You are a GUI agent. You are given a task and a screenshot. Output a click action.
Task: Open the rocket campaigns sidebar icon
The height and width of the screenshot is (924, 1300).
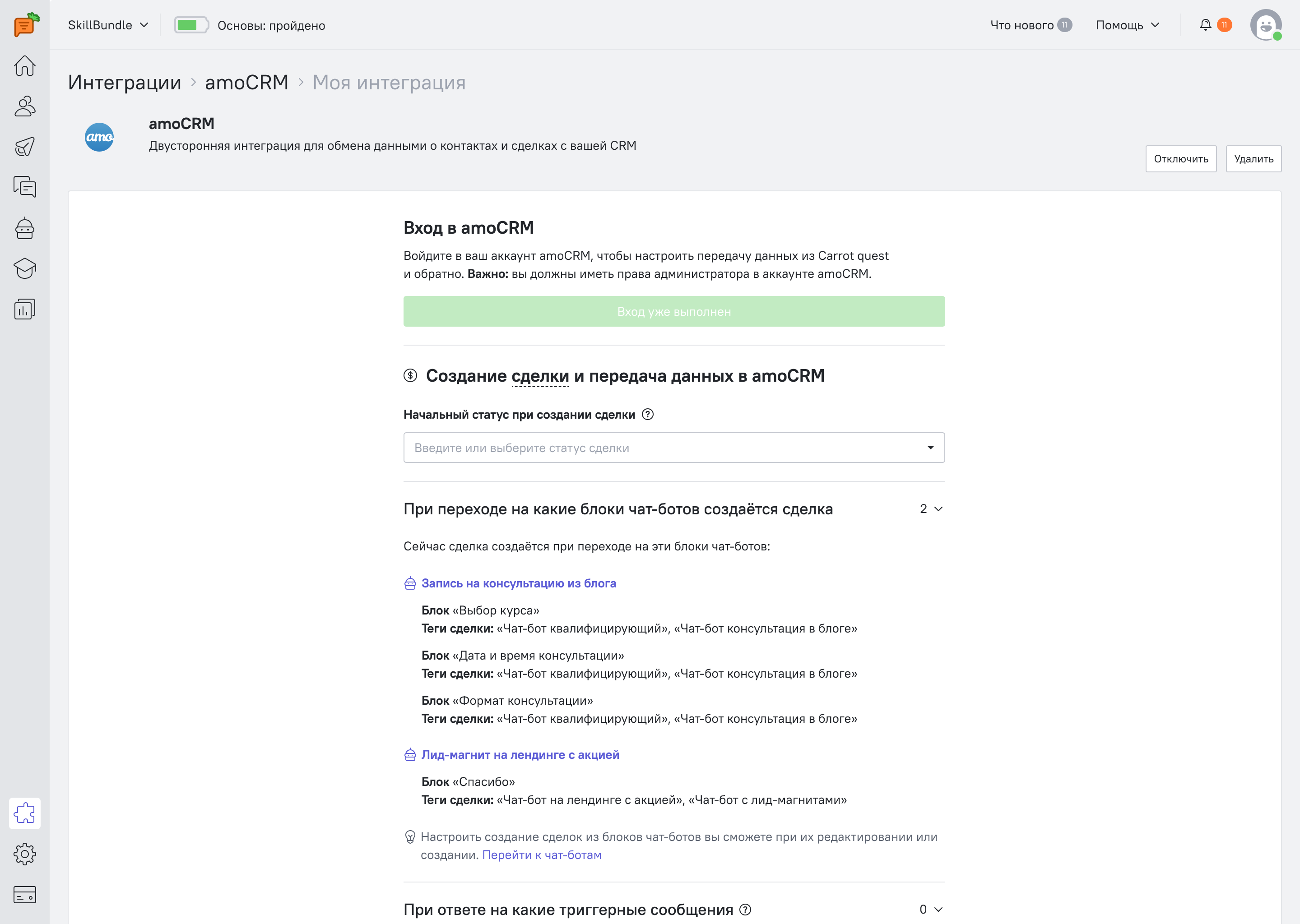24,147
